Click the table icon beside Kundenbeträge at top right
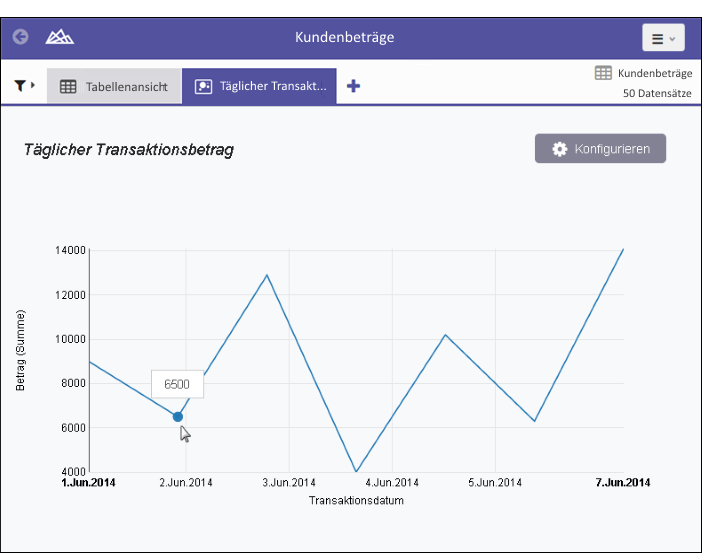 point(603,73)
